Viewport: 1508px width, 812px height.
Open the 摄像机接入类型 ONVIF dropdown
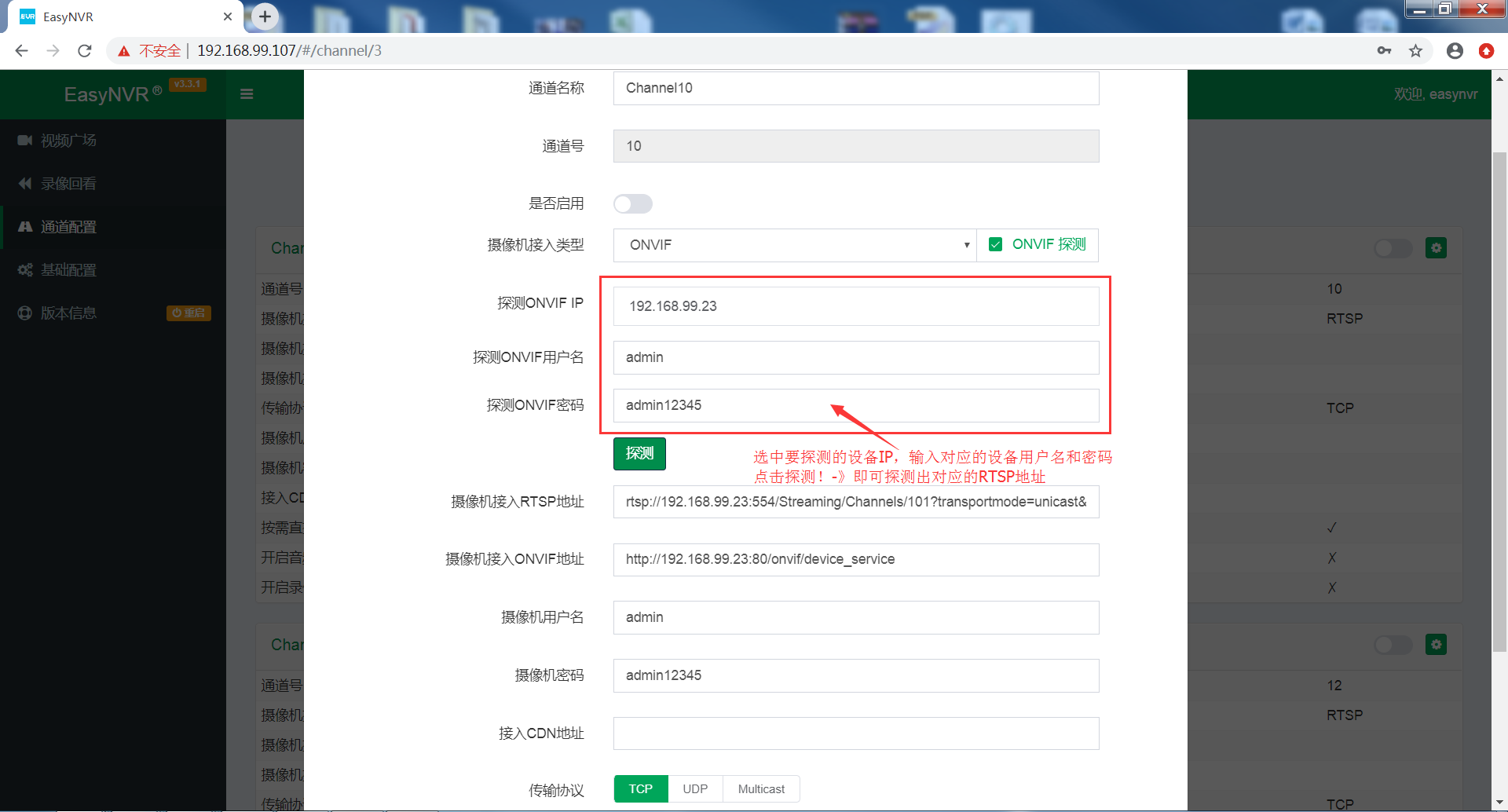pos(795,245)
